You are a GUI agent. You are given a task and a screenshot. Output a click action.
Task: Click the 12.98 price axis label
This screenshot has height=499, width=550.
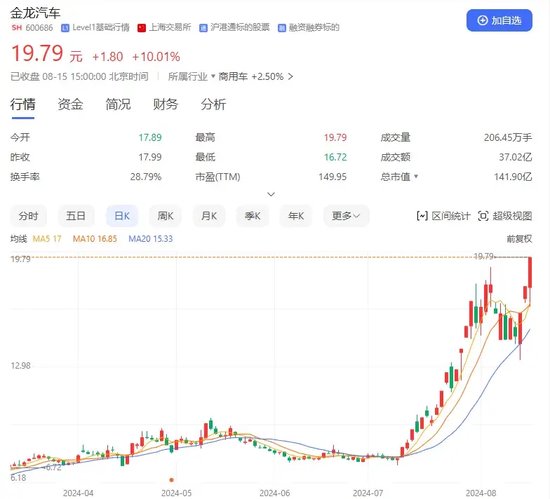coord(21,366)
